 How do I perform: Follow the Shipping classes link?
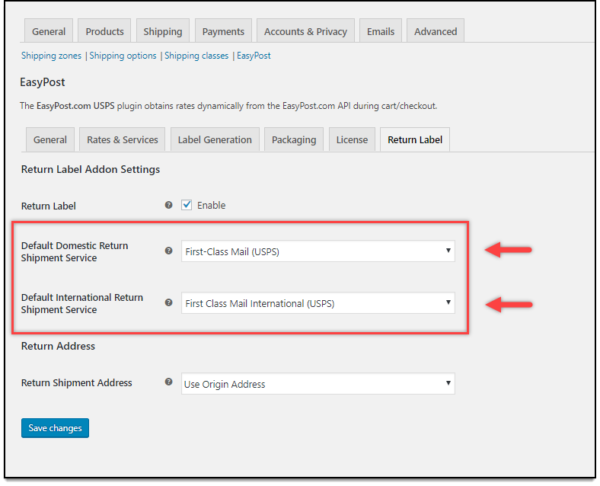(196, 56)
